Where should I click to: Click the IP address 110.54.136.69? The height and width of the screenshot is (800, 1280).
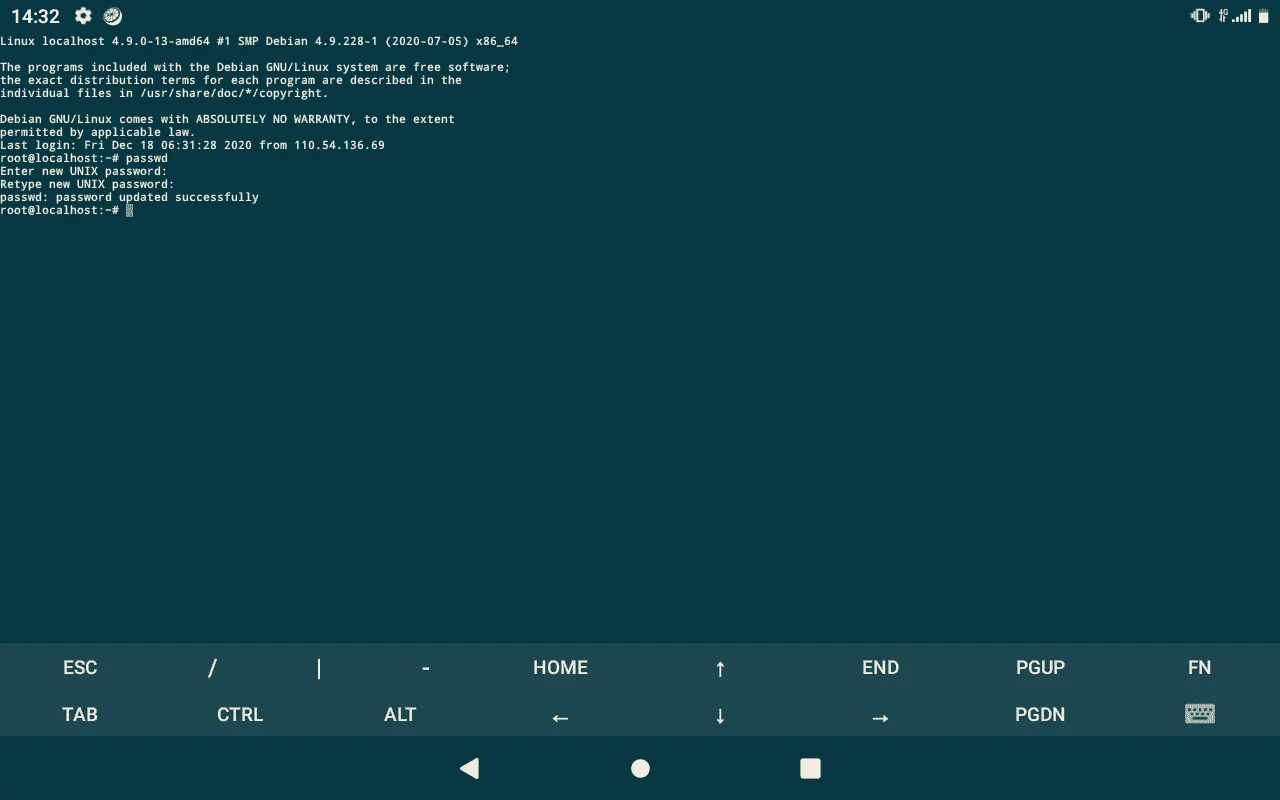coord(339,145)
